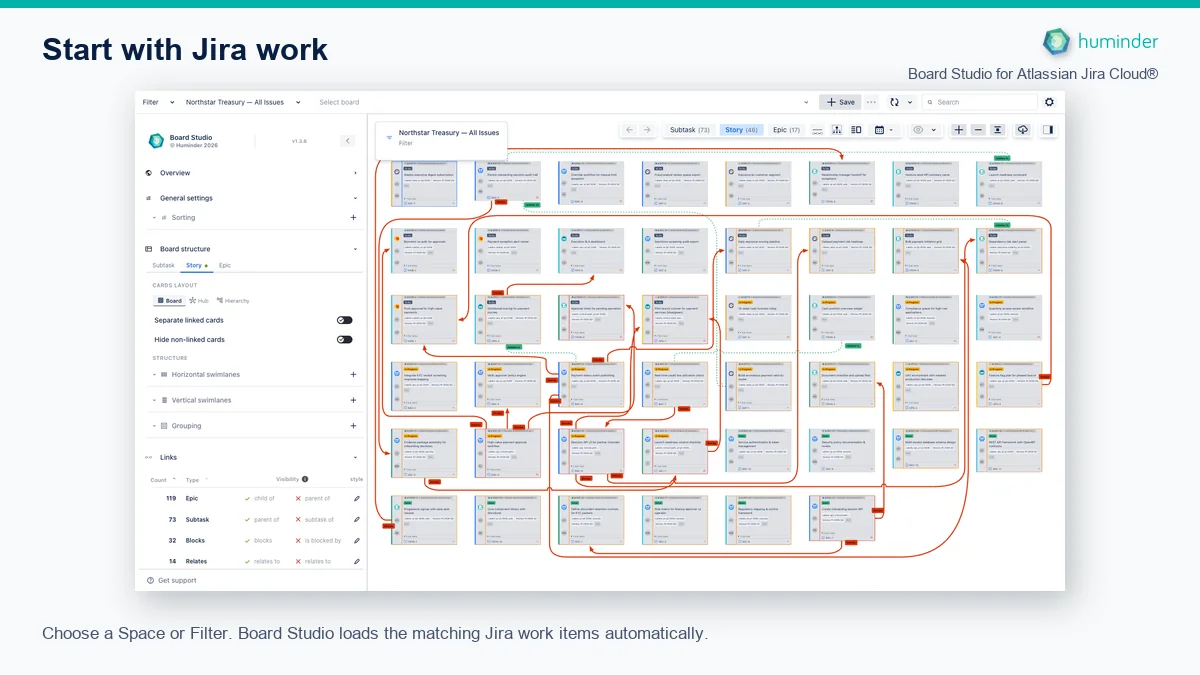Add a sorting rule with plus icon

pyautogui.click(x=353, y=217)
